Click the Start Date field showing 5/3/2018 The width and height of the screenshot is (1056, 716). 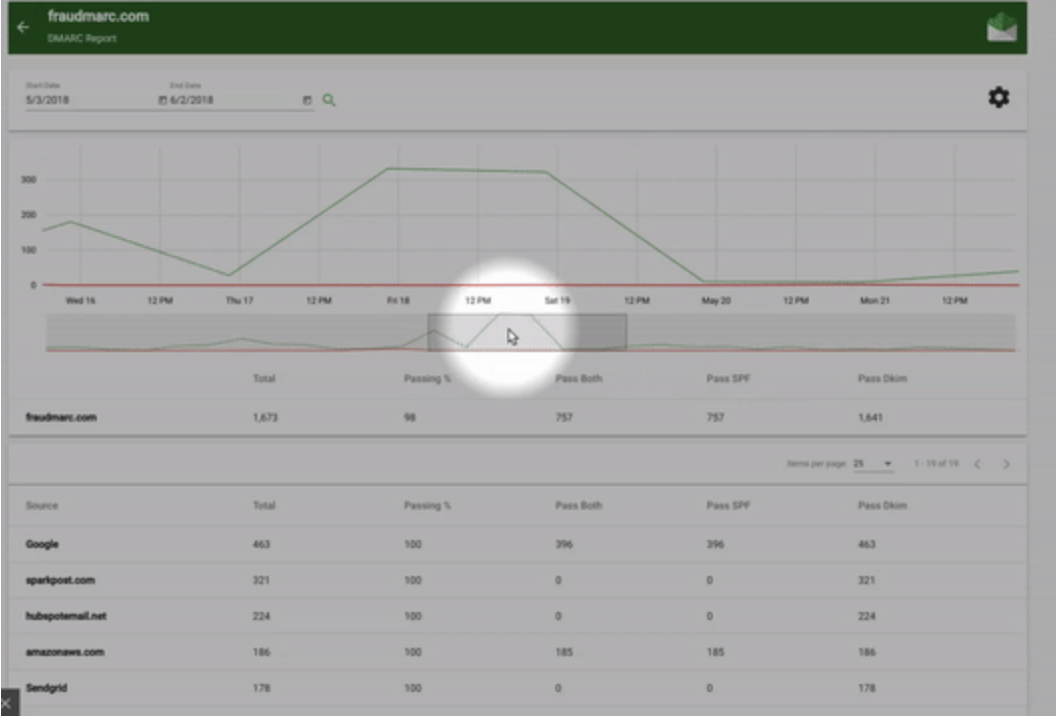pyautogui.click(x=88, y=100)
